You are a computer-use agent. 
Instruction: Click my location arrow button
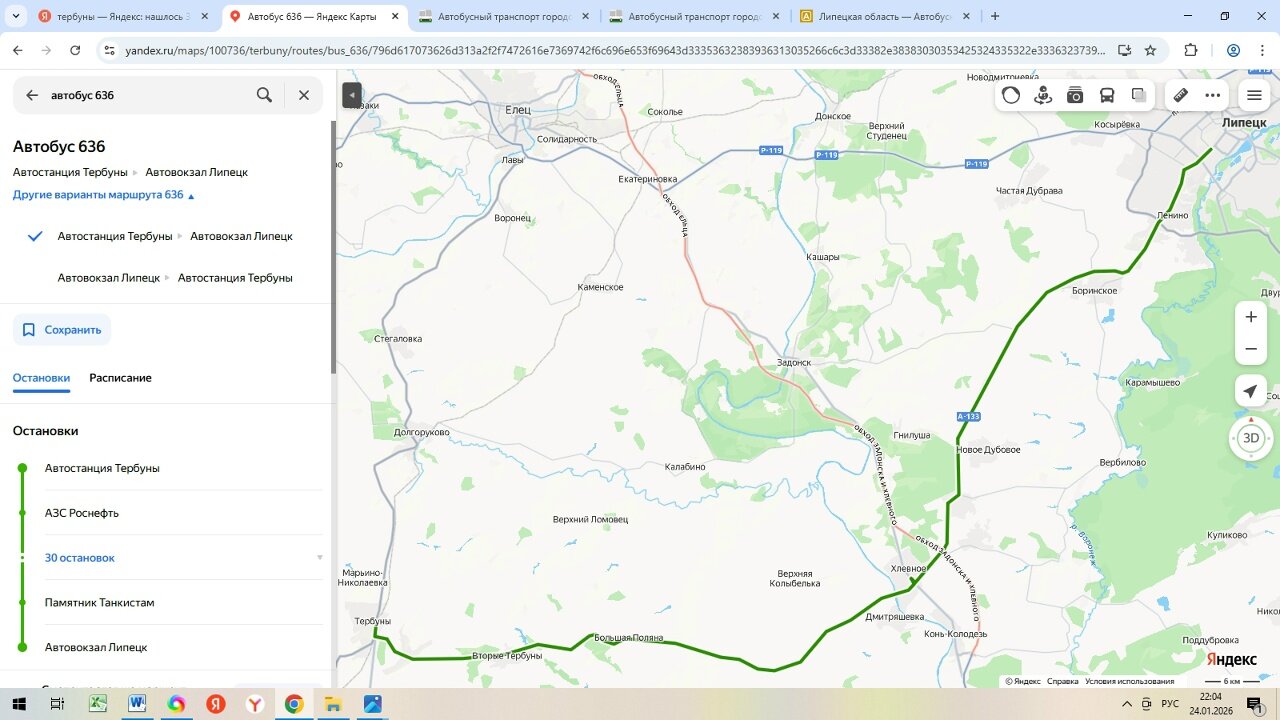coord(1250,391)
